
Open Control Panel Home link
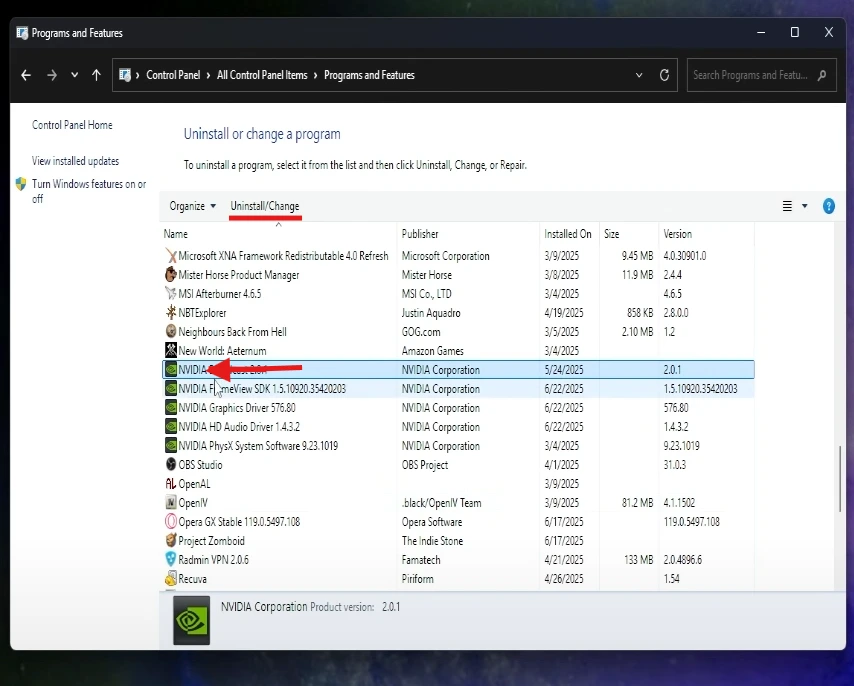72,125
